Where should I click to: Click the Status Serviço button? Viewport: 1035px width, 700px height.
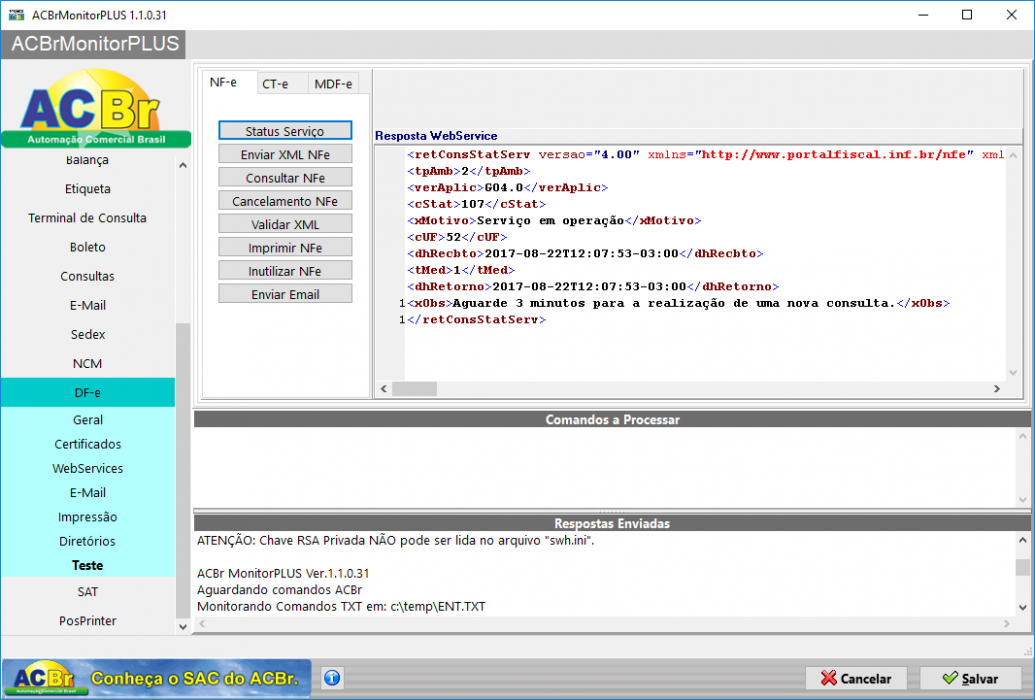(285, 131)
